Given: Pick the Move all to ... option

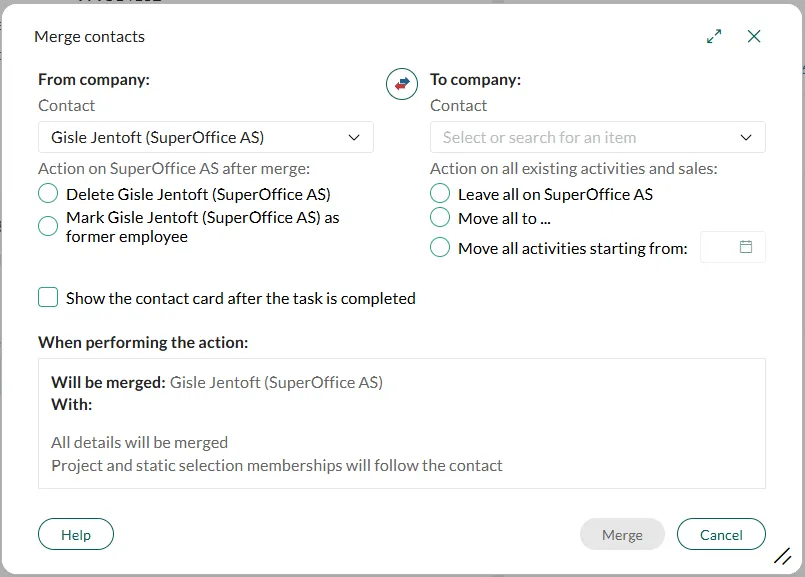Looking at the screenshot, I should (x=440, y=218).
